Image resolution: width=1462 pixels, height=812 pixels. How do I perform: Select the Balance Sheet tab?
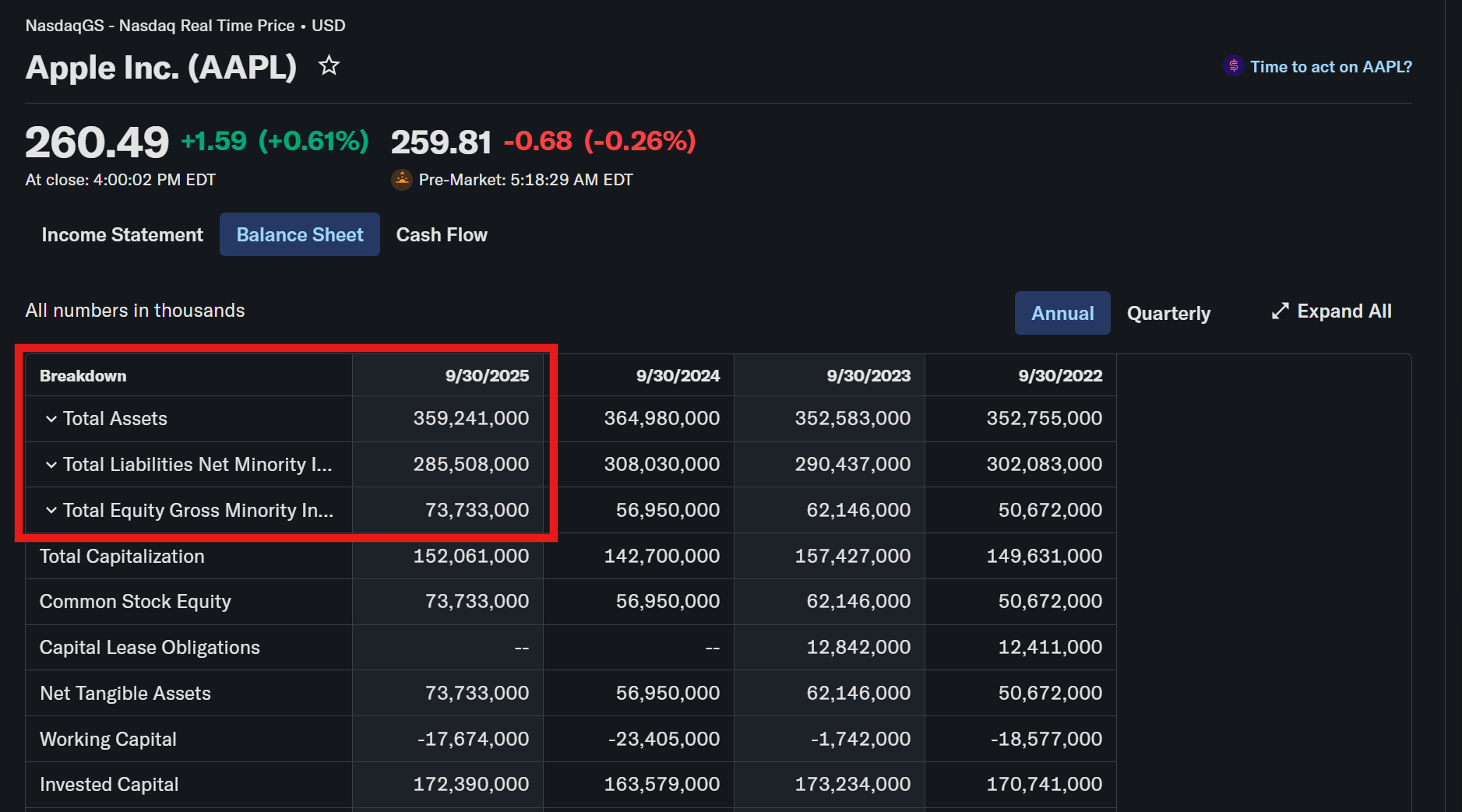point(299,234)
